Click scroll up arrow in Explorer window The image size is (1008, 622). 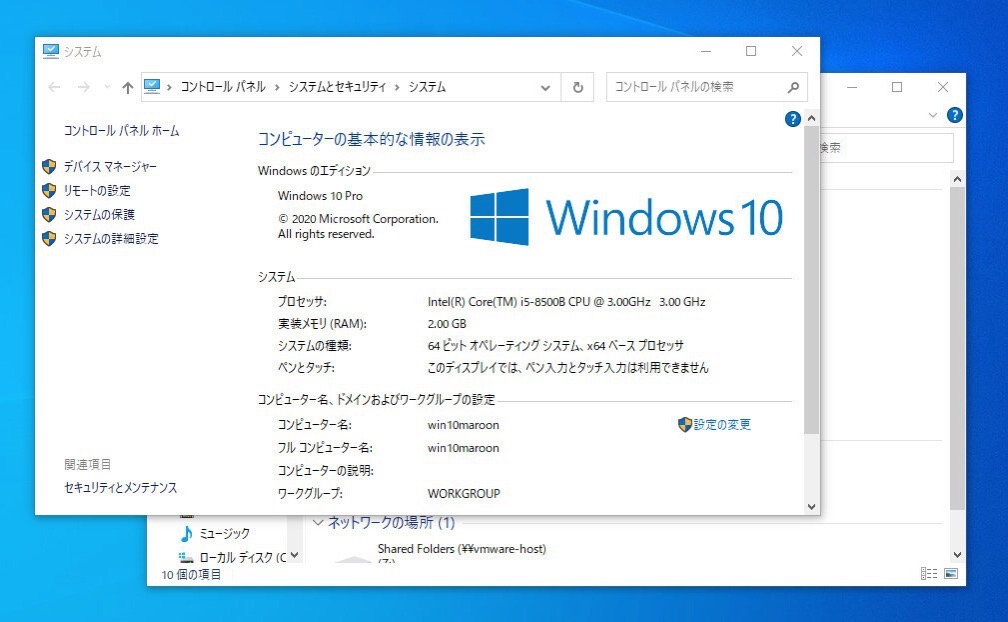coord(957,179)
